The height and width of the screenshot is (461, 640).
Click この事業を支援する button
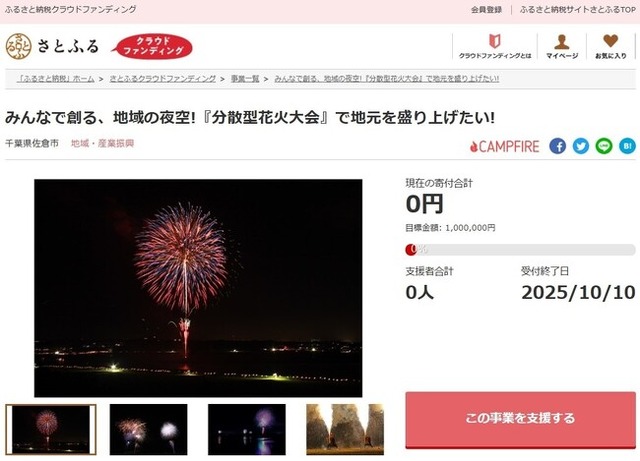pyautogui.click(x=520, y=419)
